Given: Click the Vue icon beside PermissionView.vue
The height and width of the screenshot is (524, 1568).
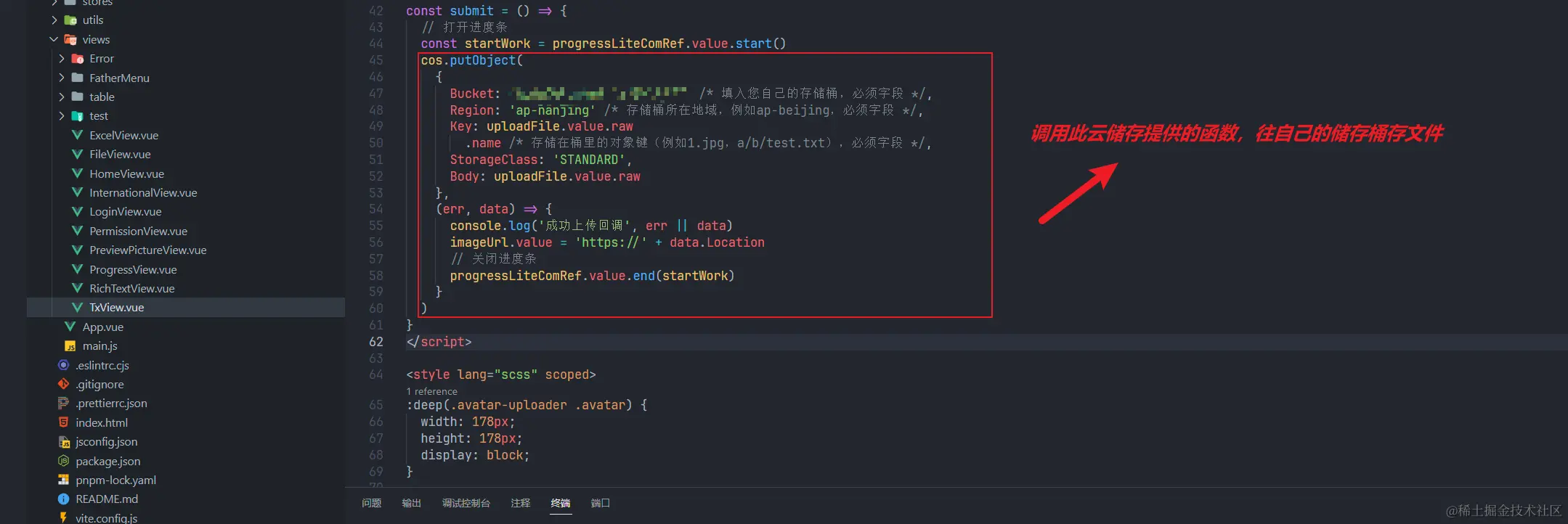Looking at the screenshot, I should tap(77, 231).
